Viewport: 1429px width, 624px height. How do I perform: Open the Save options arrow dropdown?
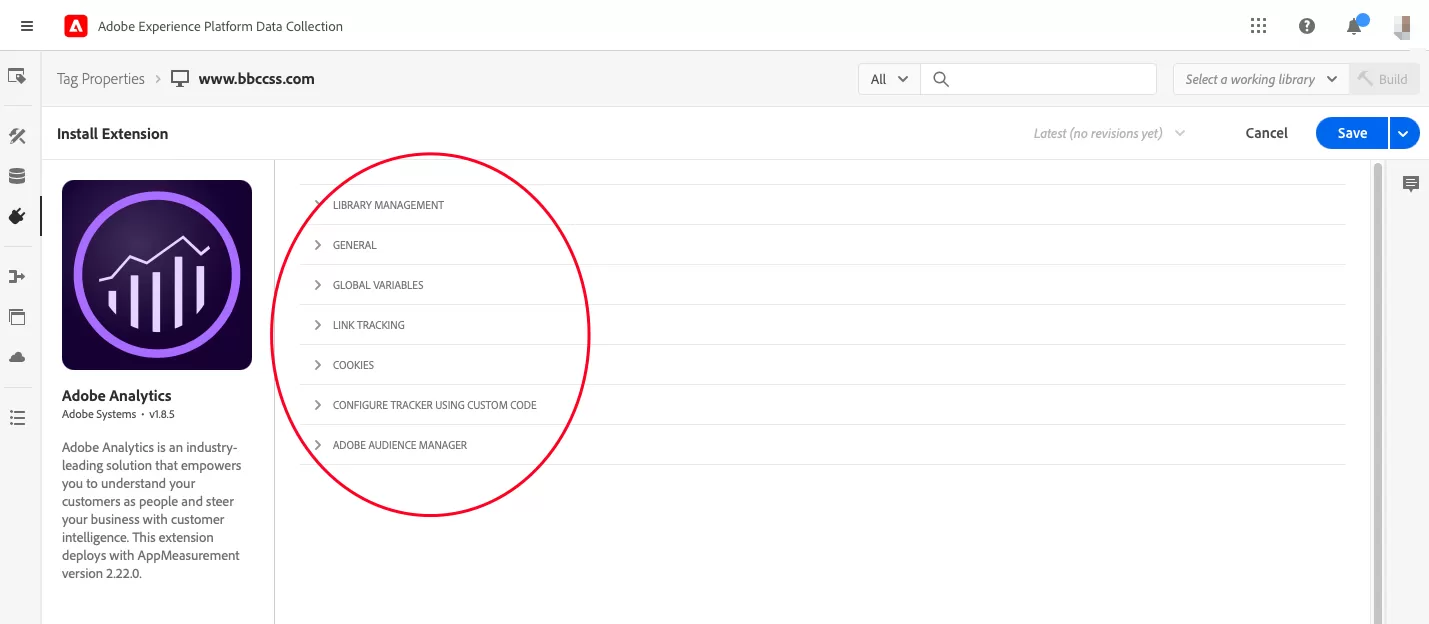tap(1404, 133)
